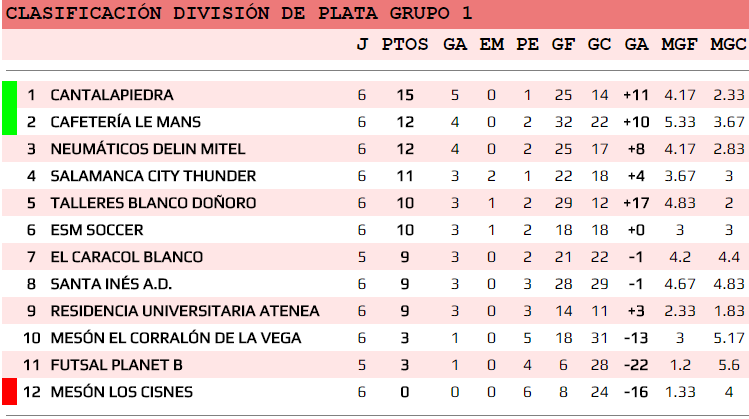Select NEUMÁTICOS DELIN MITEL team row

click(147, 149)
